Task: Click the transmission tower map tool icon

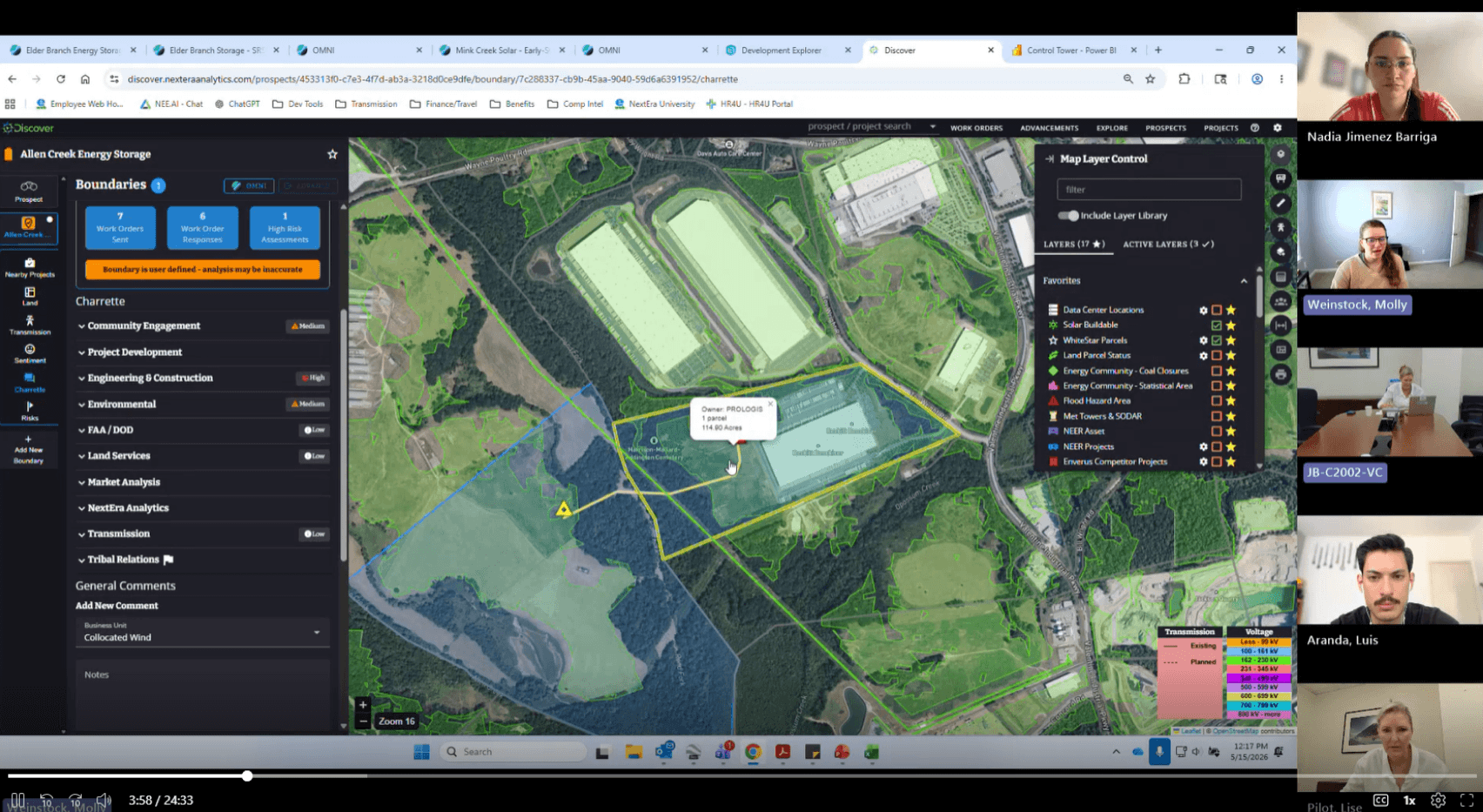Action: (1280, 227)
